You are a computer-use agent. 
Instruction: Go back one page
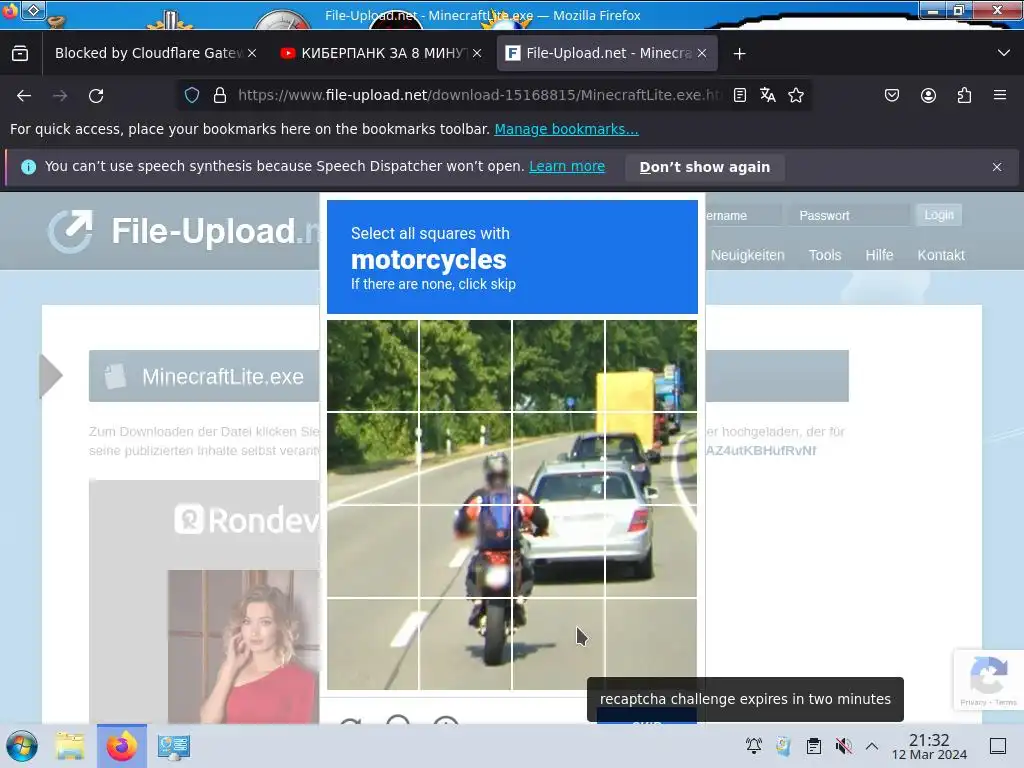coord(24,95)
